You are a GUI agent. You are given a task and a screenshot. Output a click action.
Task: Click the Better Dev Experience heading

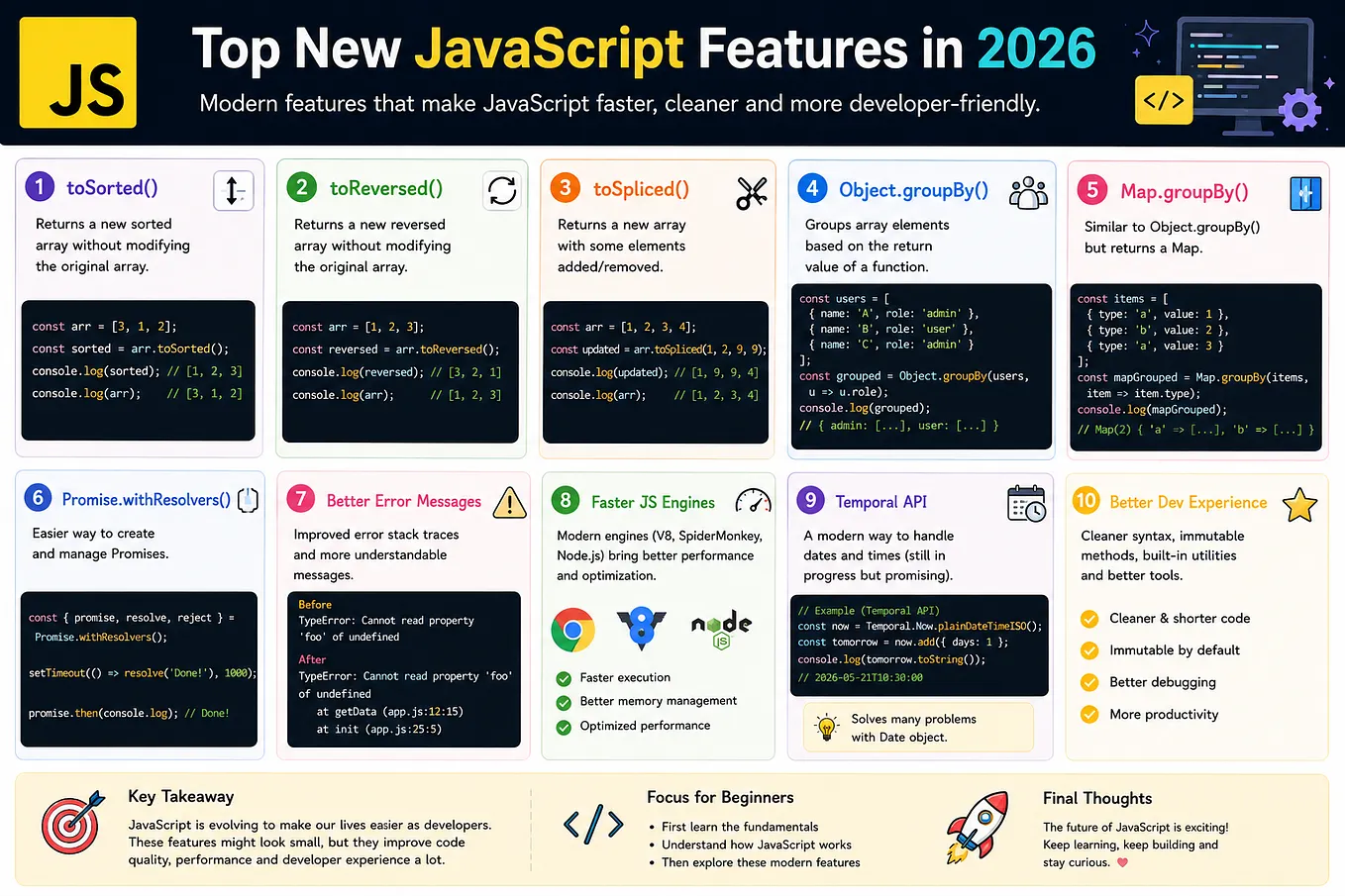pos(1189,503)
